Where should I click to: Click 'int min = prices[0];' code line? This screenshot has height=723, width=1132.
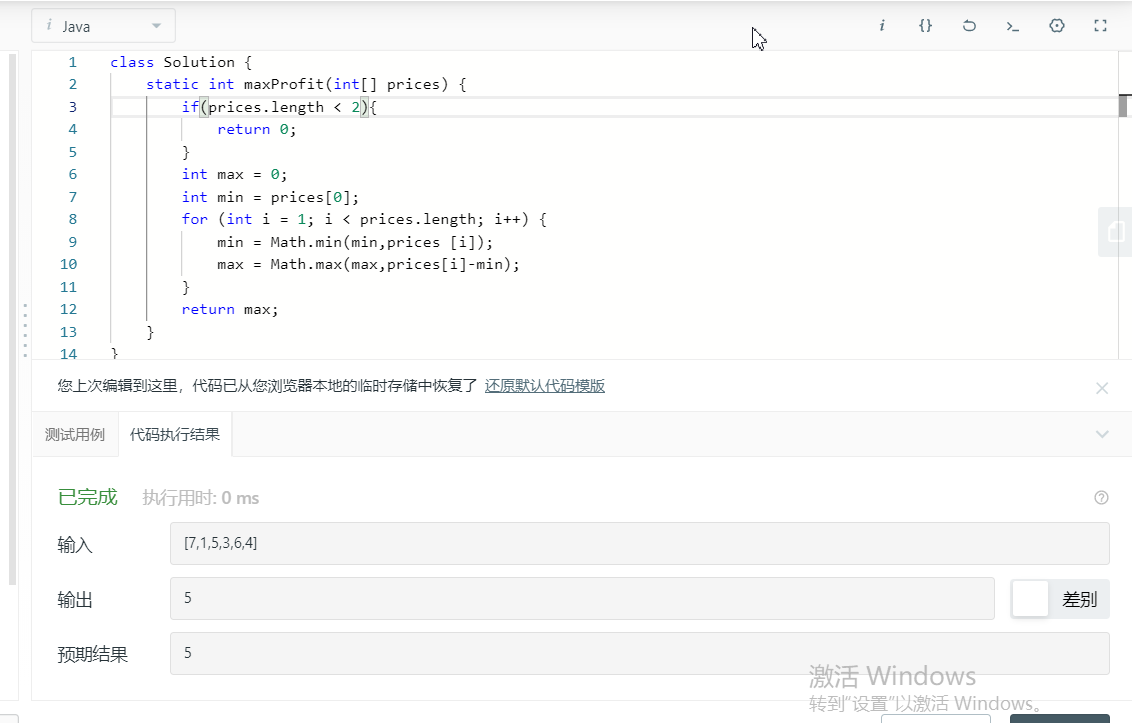[x=270, y=197]
